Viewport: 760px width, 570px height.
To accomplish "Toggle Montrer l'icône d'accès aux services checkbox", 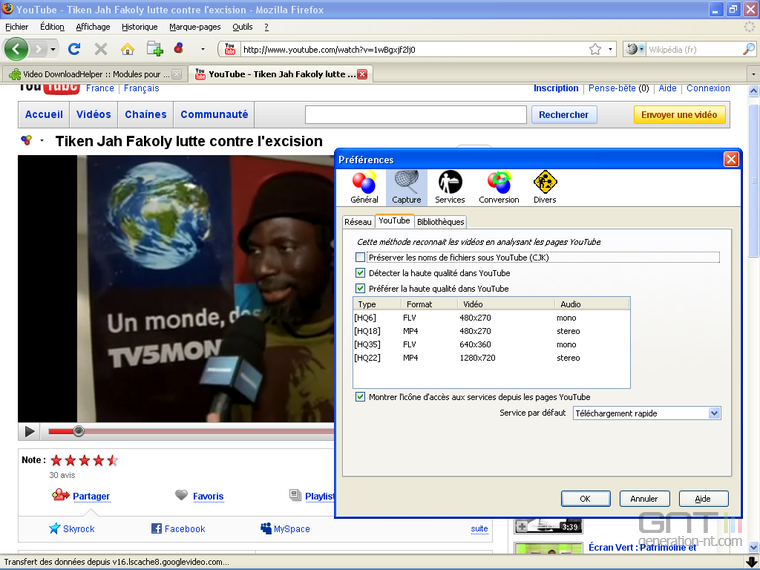I will point(360,397).
